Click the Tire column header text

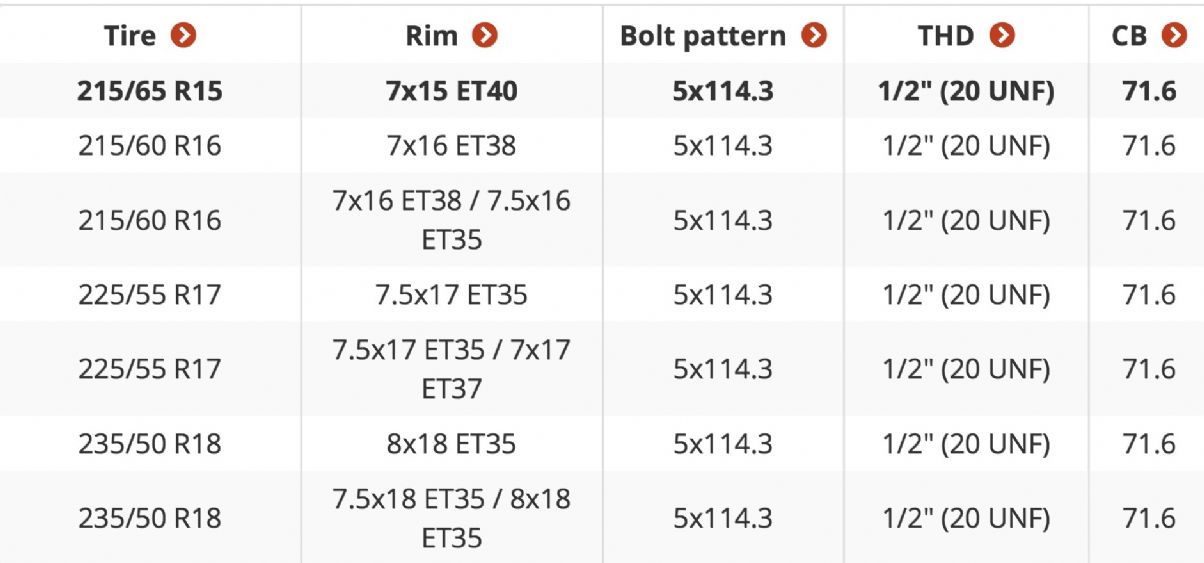pyautogui.click(x=130, y=36)
